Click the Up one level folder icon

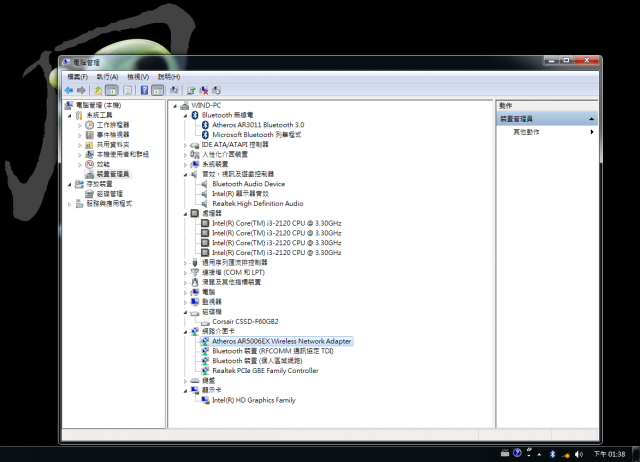coord(98,90)
